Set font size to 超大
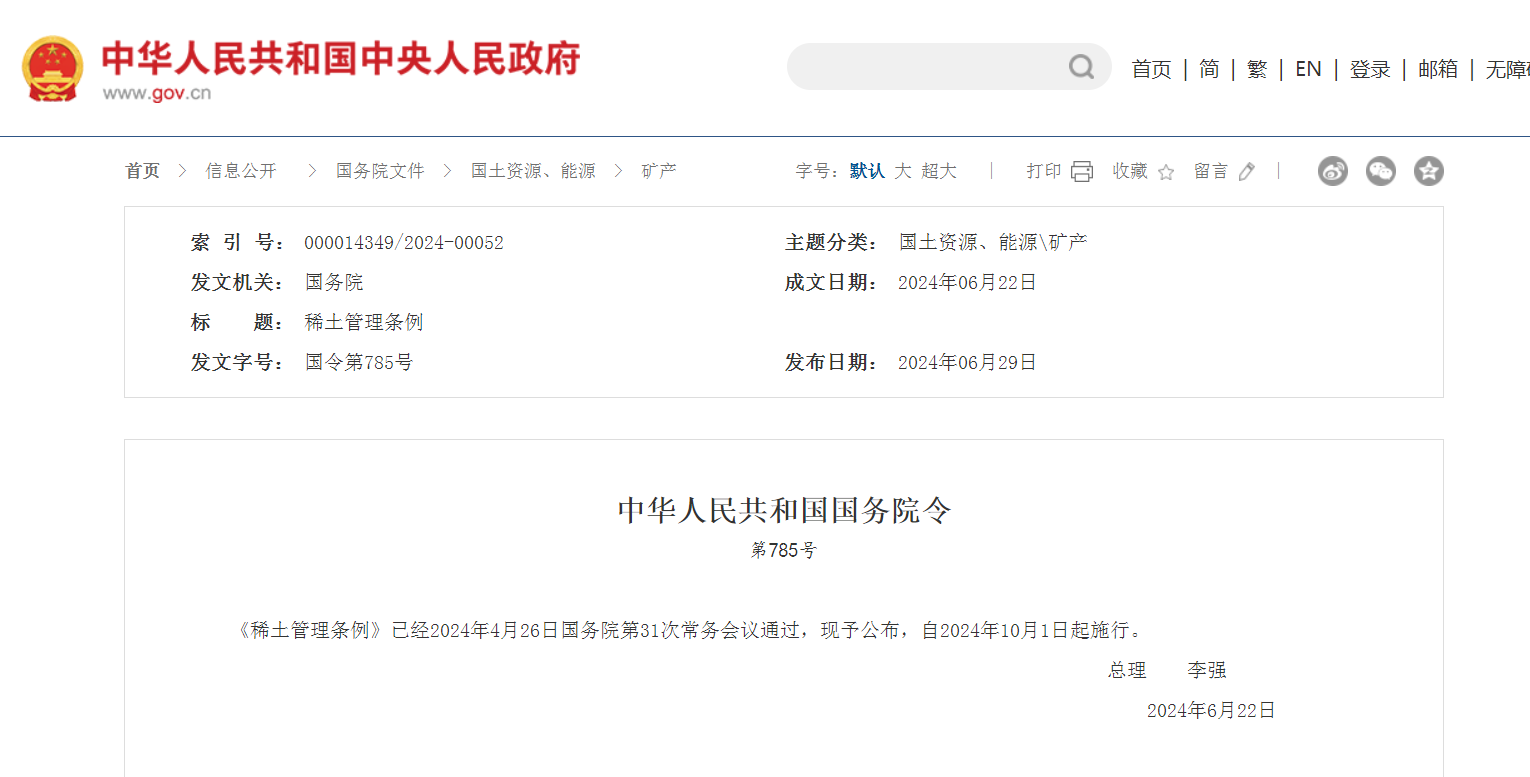The height and width of the screenshot is (777, 1530). tap(939, 171)
